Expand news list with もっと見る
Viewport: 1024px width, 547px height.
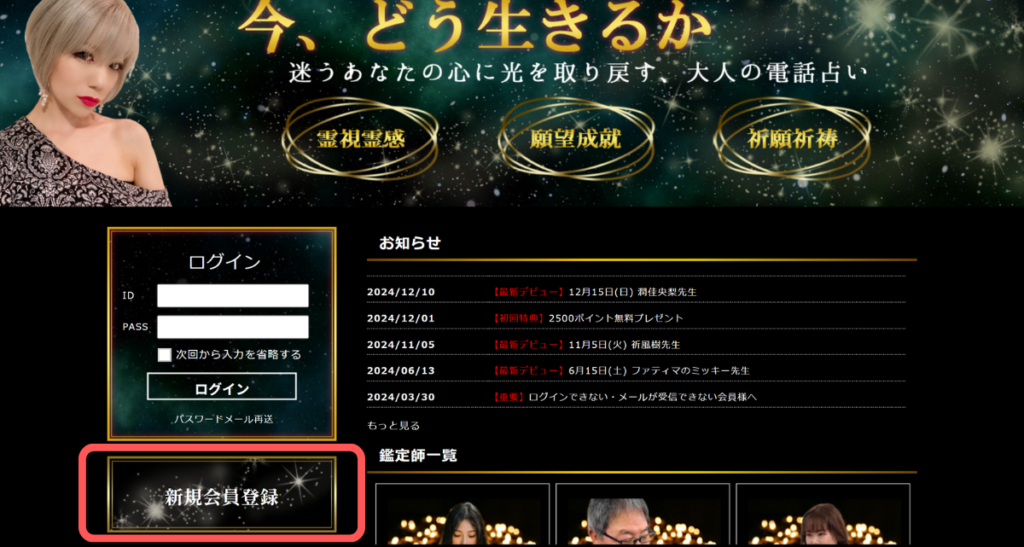393,425
